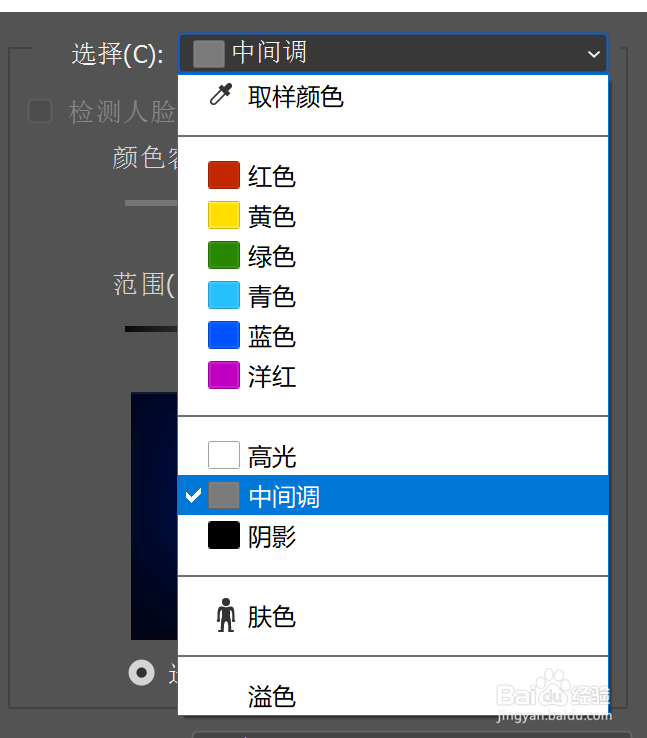Click the magenta swatch next to 洋红
The height and width of the screenshot is (738, 647).
(224, 376)
